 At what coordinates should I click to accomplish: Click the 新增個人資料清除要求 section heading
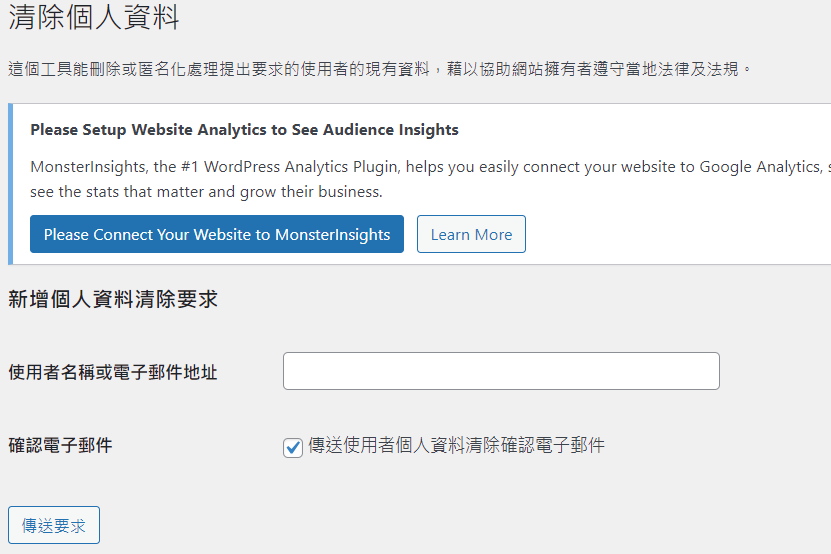113,299
